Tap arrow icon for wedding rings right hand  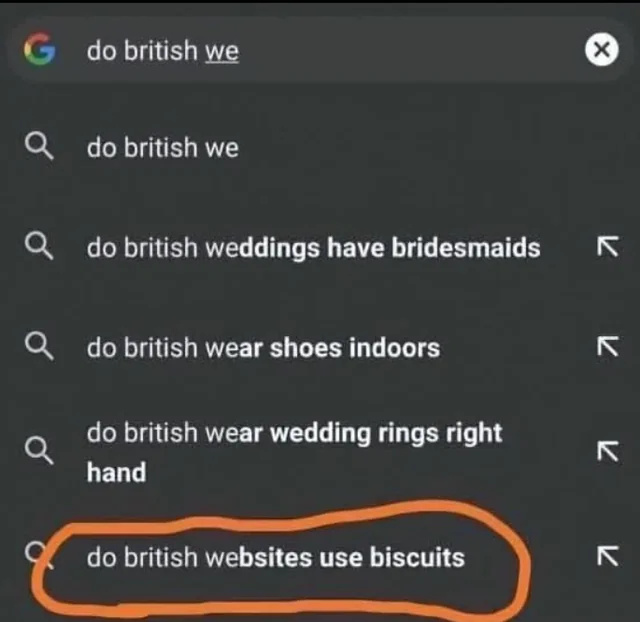(x=608, y=451)
